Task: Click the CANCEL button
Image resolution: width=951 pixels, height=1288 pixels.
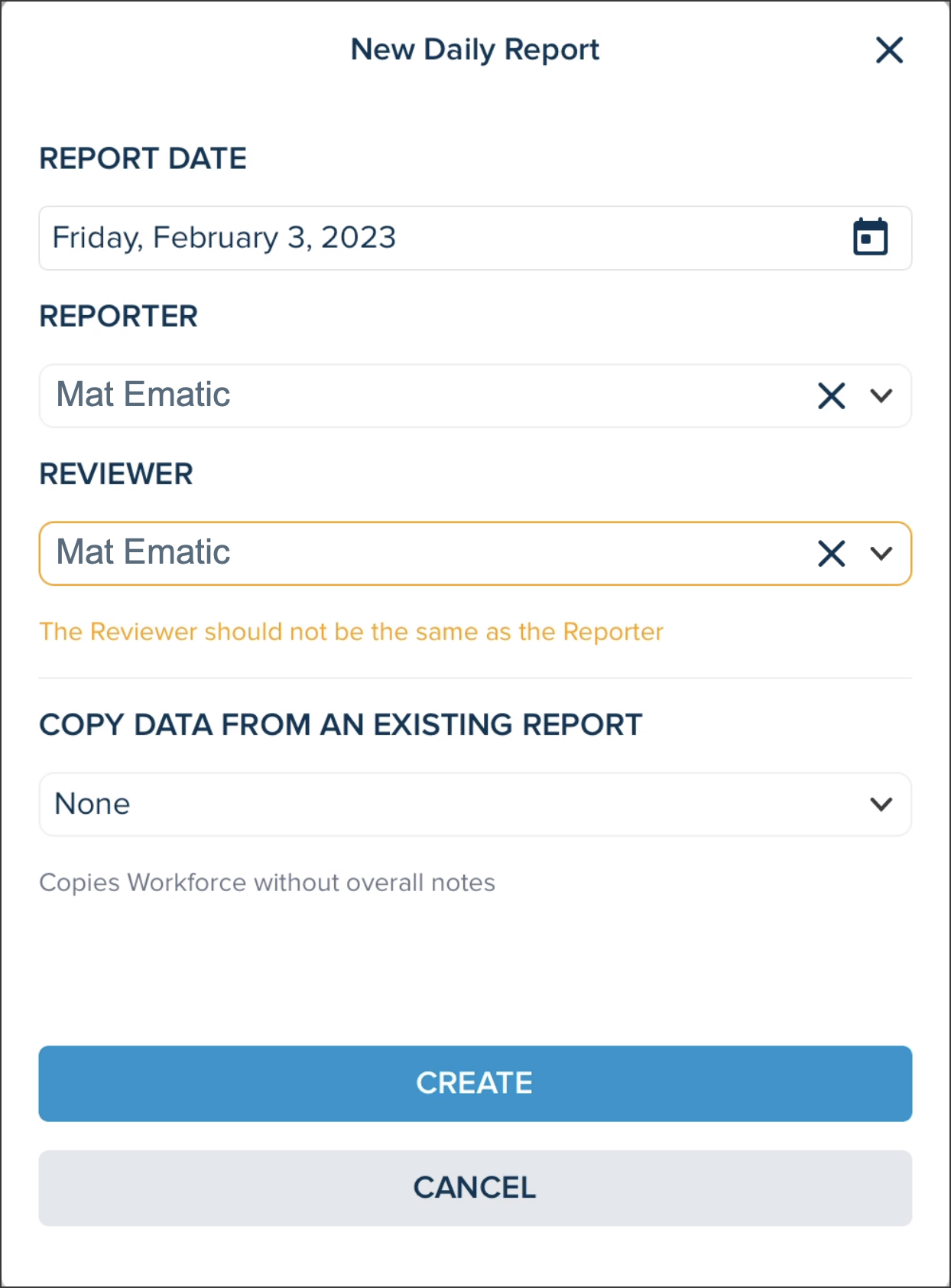Action: pyautogui.click(x=475, y=1189)
